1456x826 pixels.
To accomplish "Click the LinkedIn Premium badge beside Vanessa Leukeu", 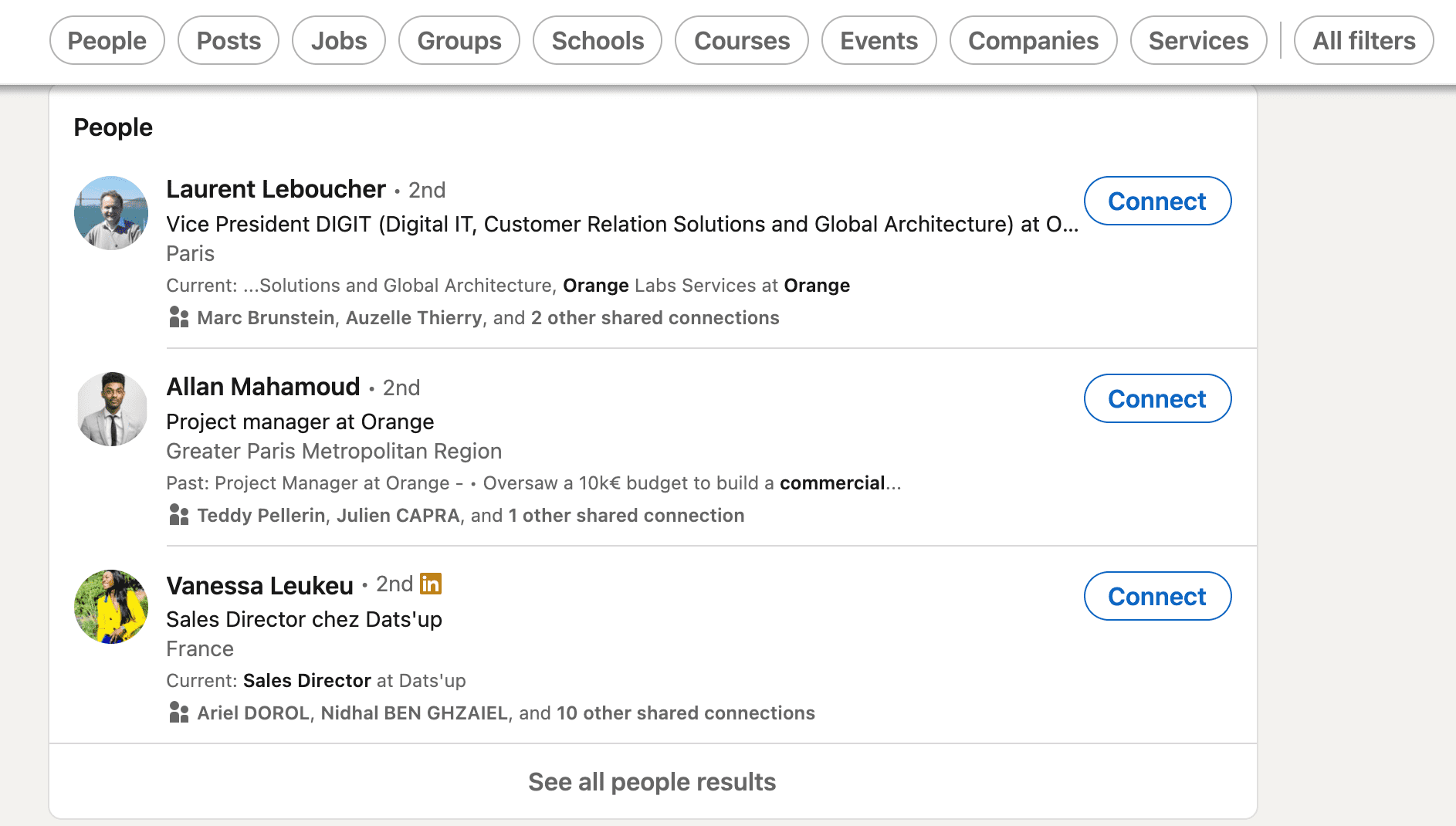I will [431, 584].
